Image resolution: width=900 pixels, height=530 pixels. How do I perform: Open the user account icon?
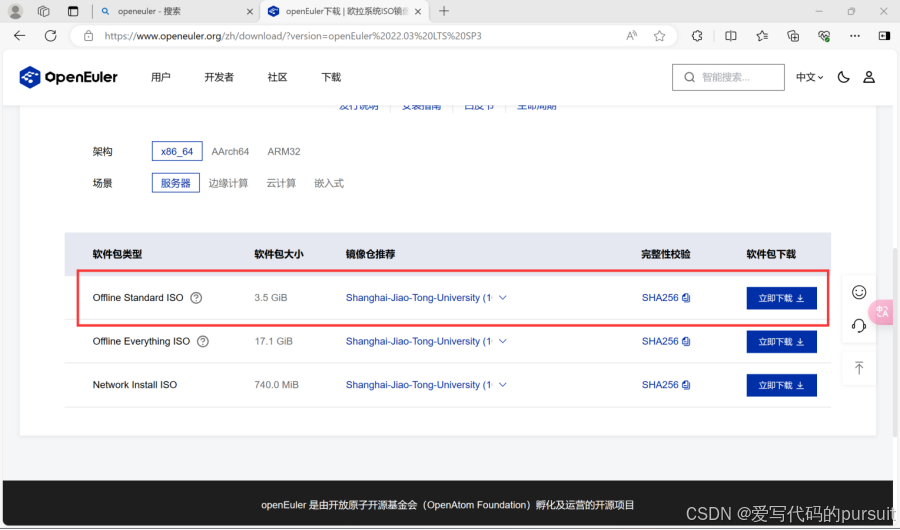[869, 77]
